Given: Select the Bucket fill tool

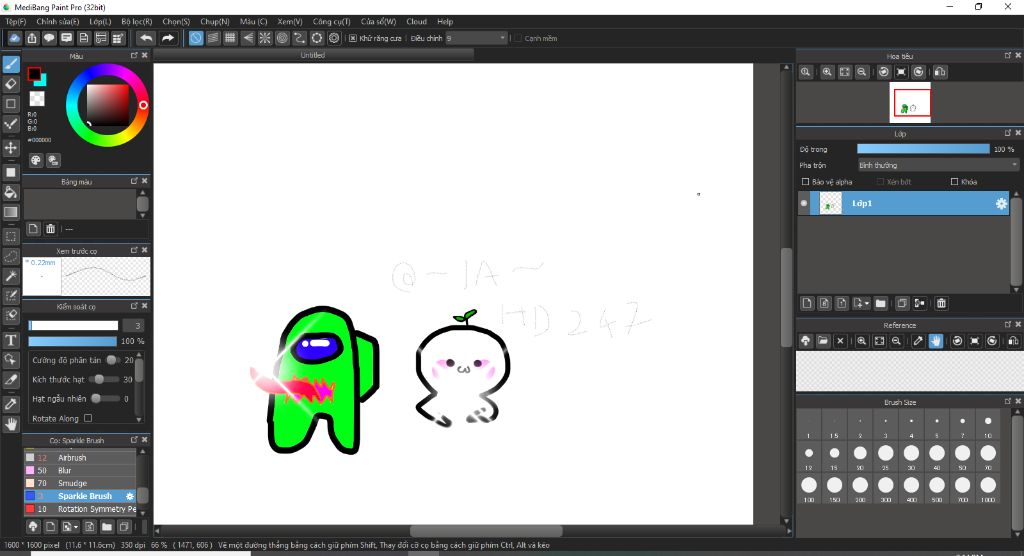Looking at the screenshot, I should tap(11, 192).
